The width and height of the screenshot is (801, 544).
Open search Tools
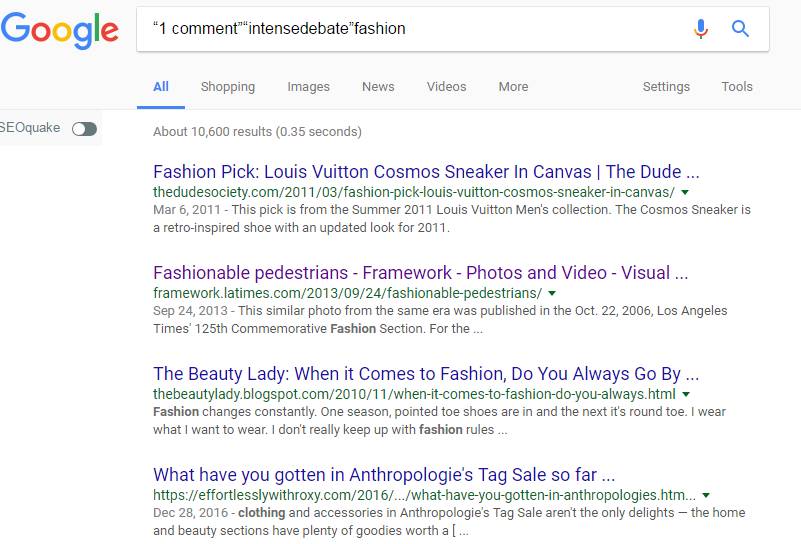tap(737, 87)
